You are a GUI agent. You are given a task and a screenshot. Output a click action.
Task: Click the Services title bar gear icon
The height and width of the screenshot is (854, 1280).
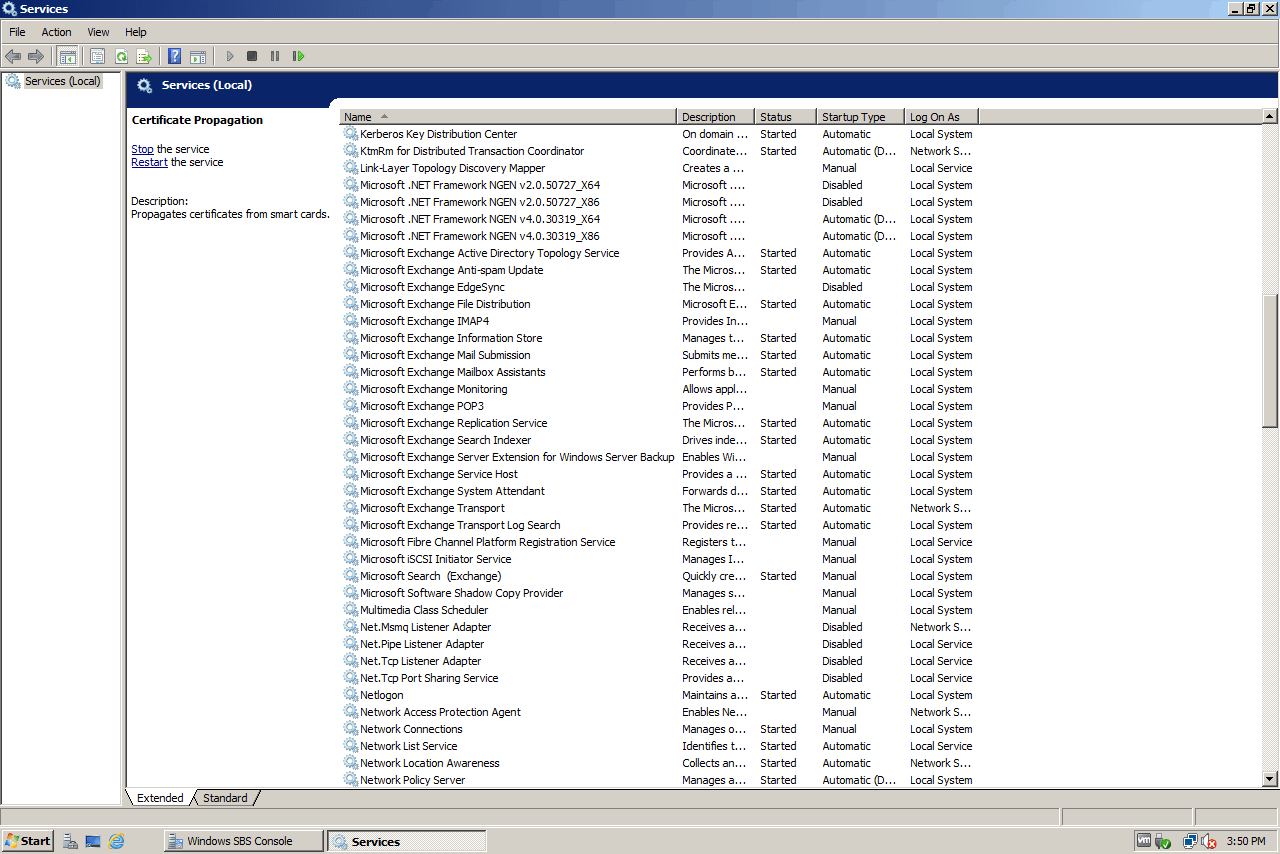10,9
